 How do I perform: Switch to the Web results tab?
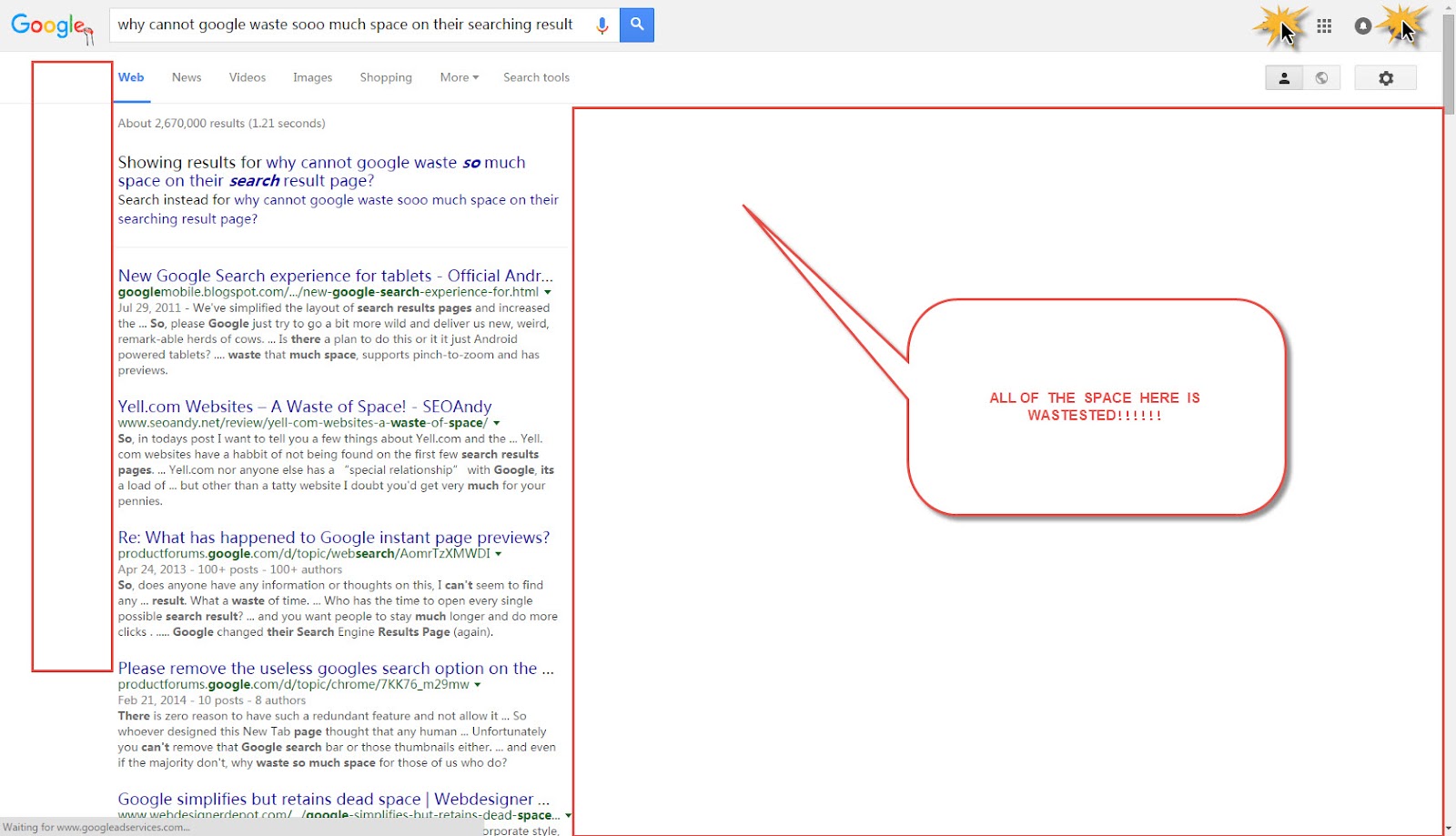click(x=131, y=77)
